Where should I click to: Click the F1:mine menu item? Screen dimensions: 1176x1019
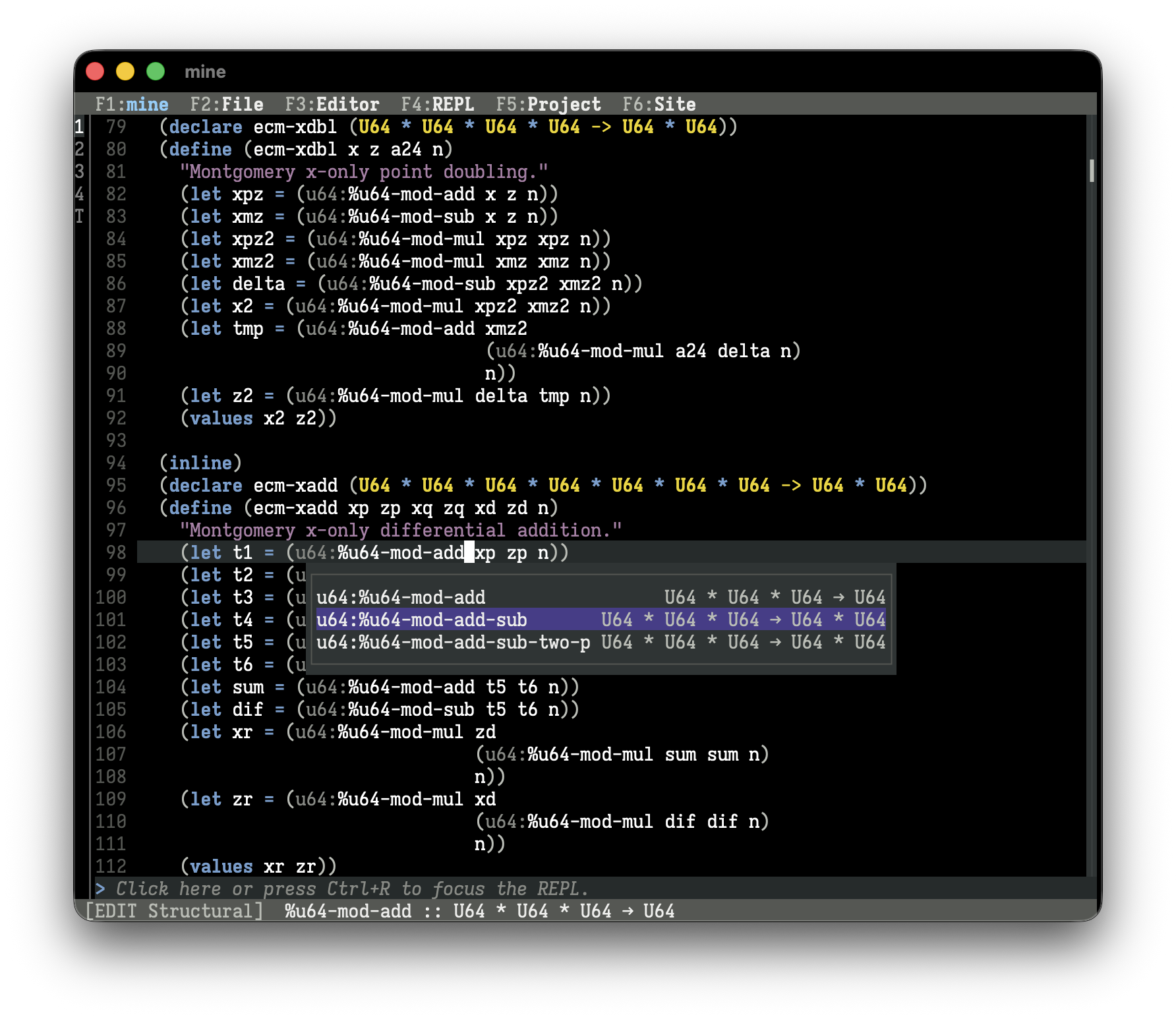click(131, 104)
